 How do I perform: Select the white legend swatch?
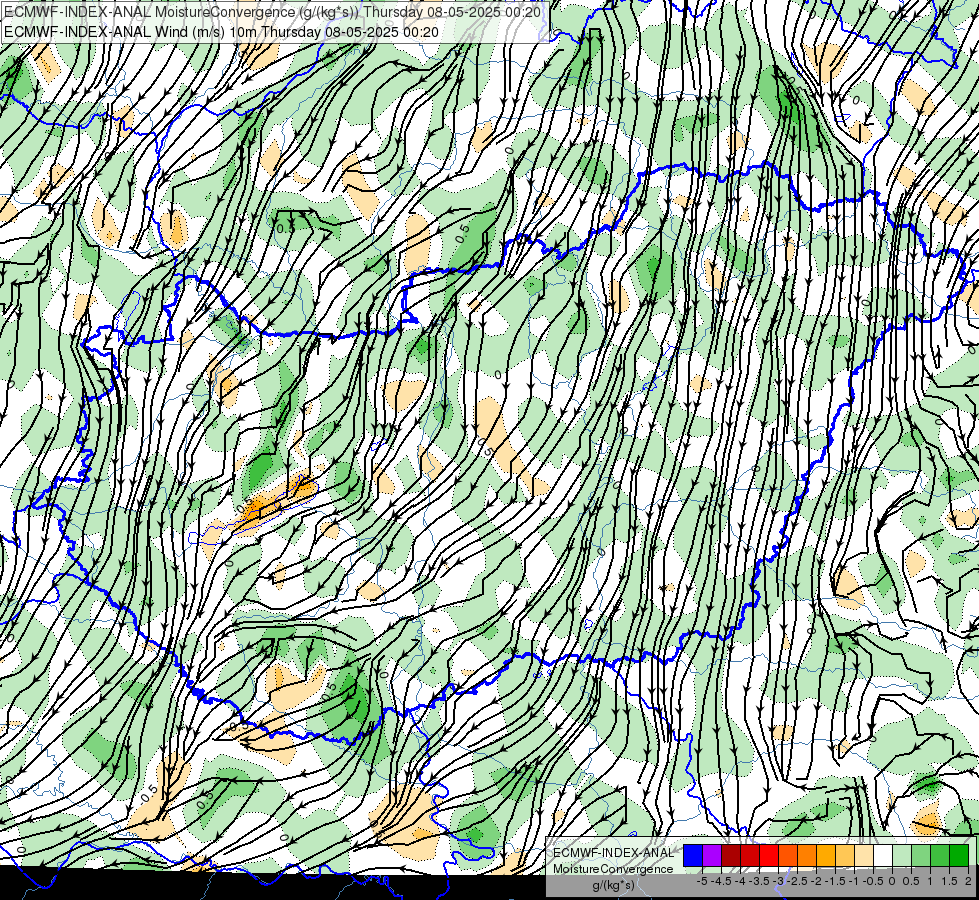click(x=883, y=855)
